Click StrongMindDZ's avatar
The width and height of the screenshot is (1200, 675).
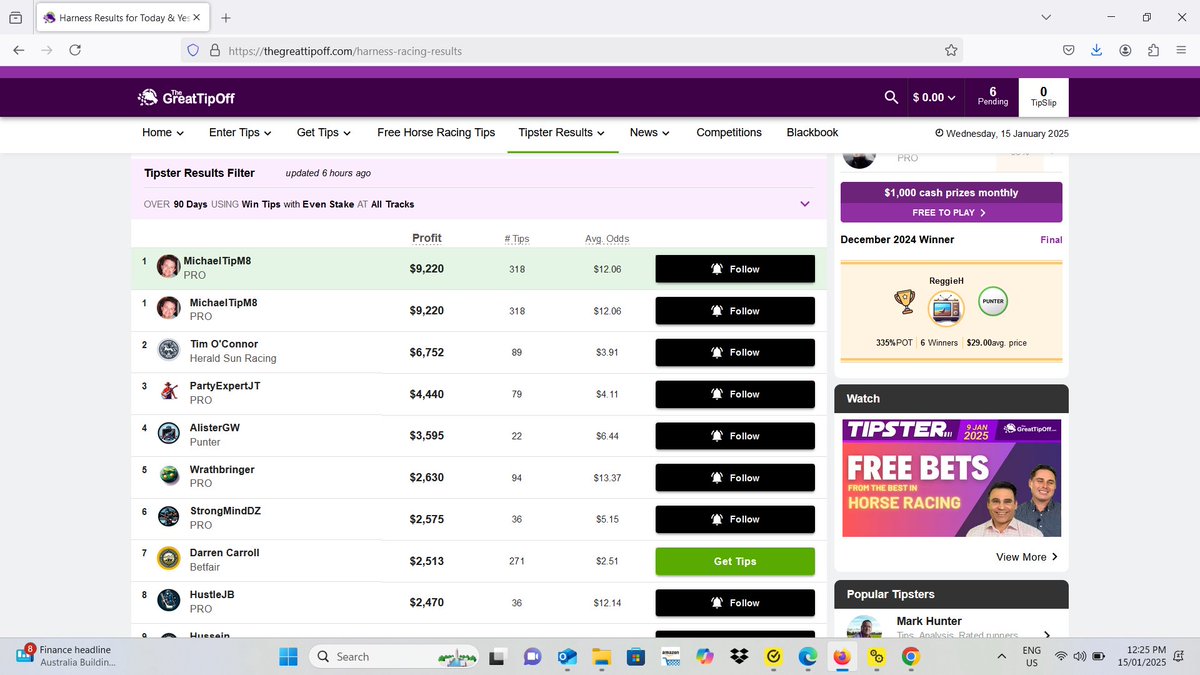pos(170,517)
